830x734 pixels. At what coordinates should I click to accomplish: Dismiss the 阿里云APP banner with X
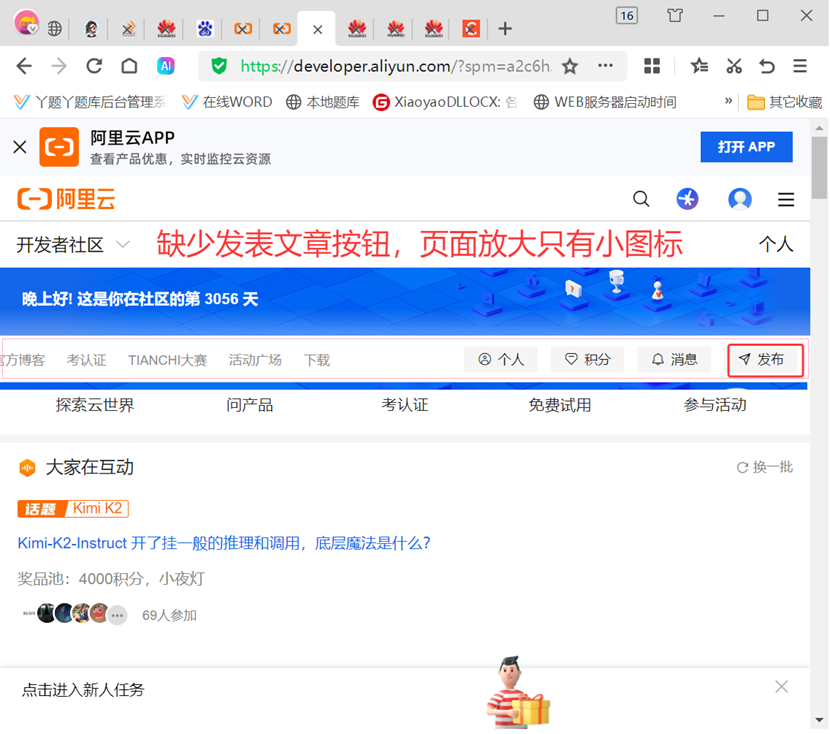pyautogui.click(x=20, y=147)
